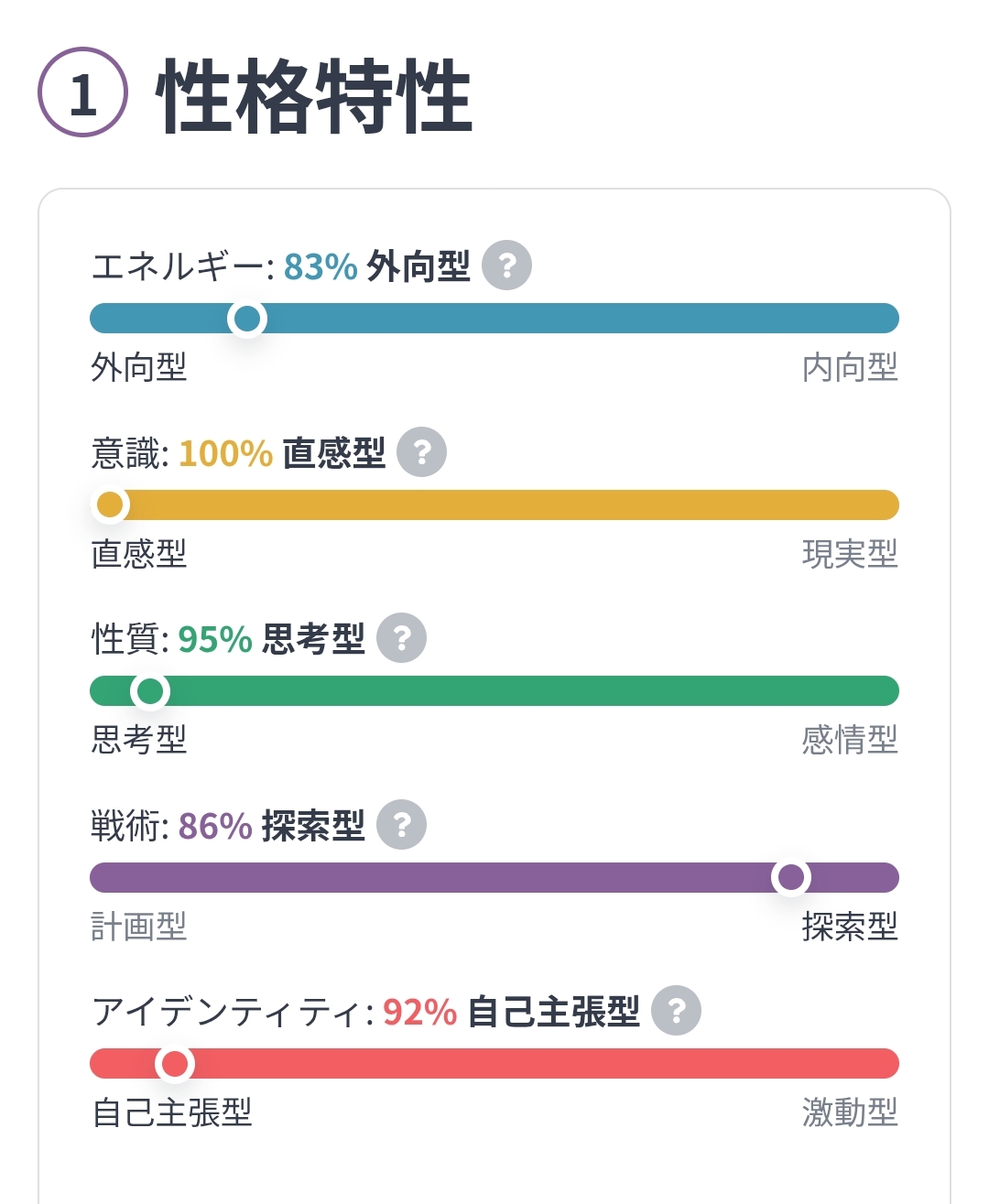Select the 思考型 label under the green bar
Screen dimensions: 989x1204
point(137,742)
